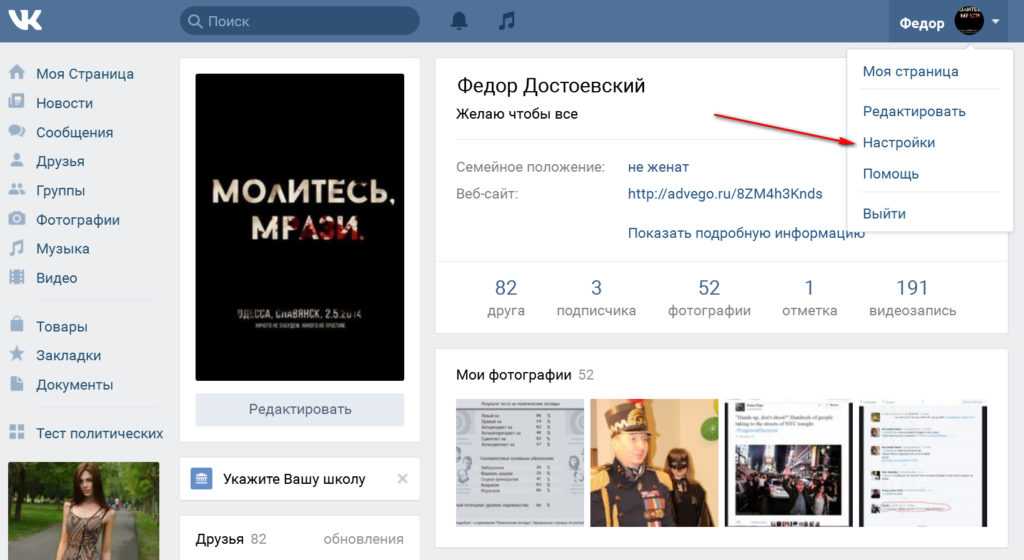The height and width of the screenshot is (560, 1024).
Task: Click the home icon beside Моя Страница
Action: [17, 72]
